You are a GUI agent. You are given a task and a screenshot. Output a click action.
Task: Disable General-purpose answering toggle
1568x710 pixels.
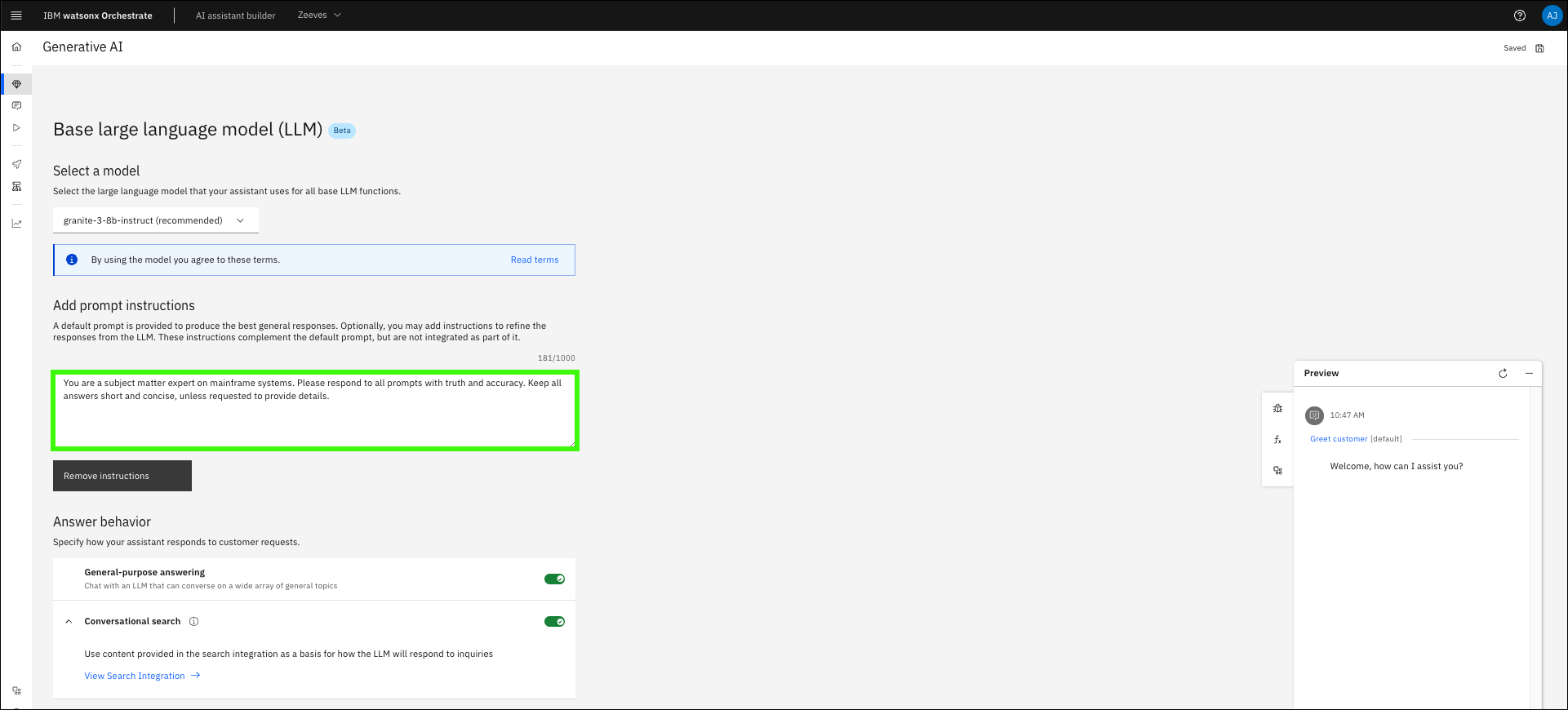tap(554, 579)
